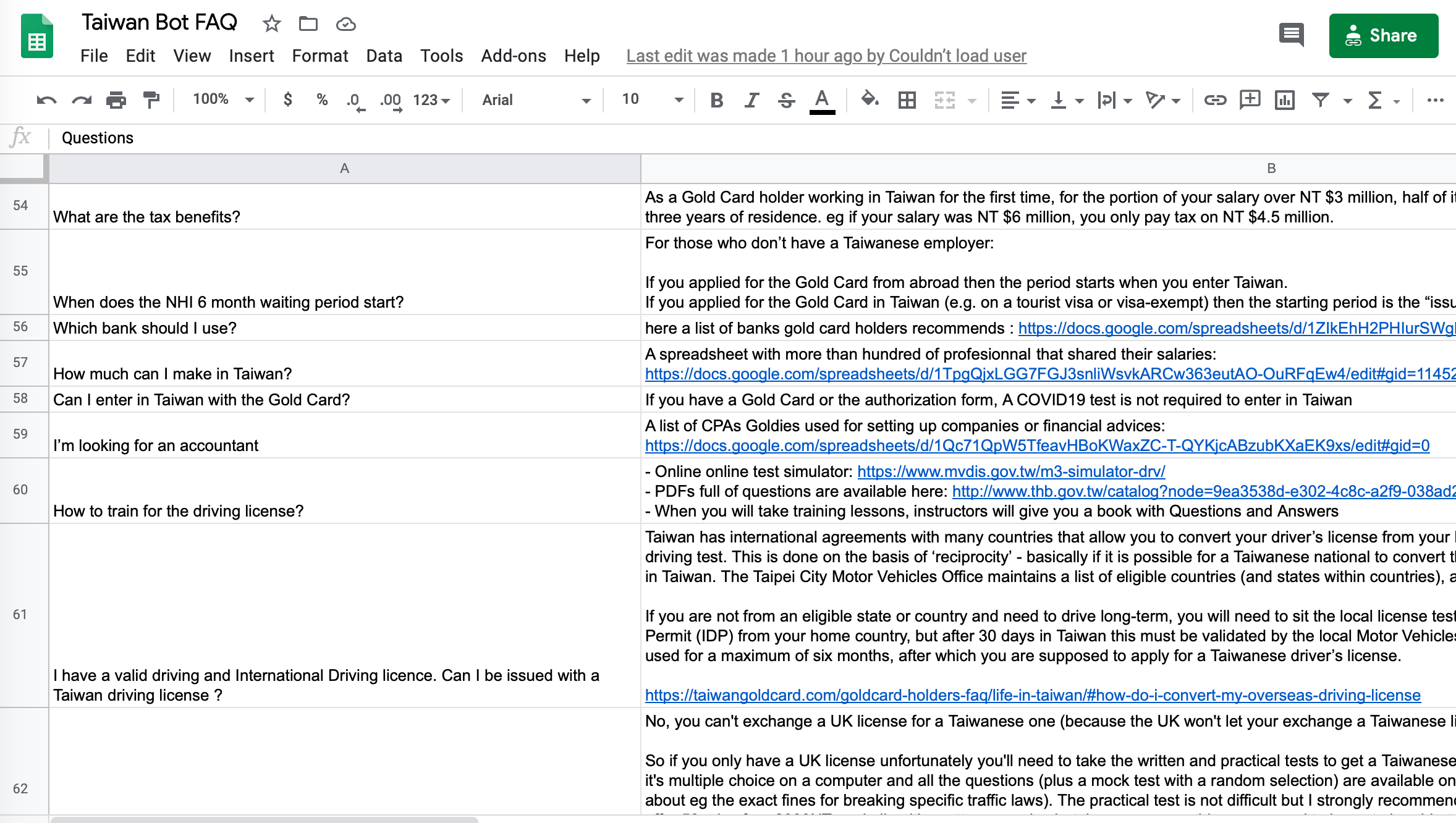Toggle bold formatting
This screenshot has height=823, width=1456.
tap(716, 100)
